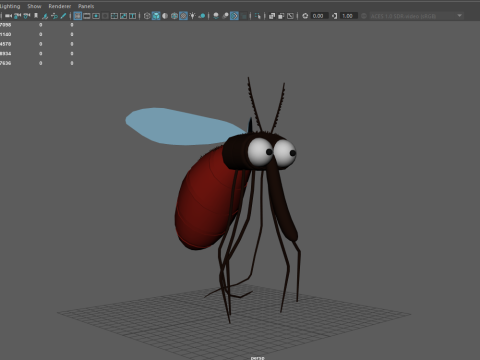Toggle the Motion Blur icon
Image resolution: width=480 pixels, height=360 pixels.
click(225, 16)
